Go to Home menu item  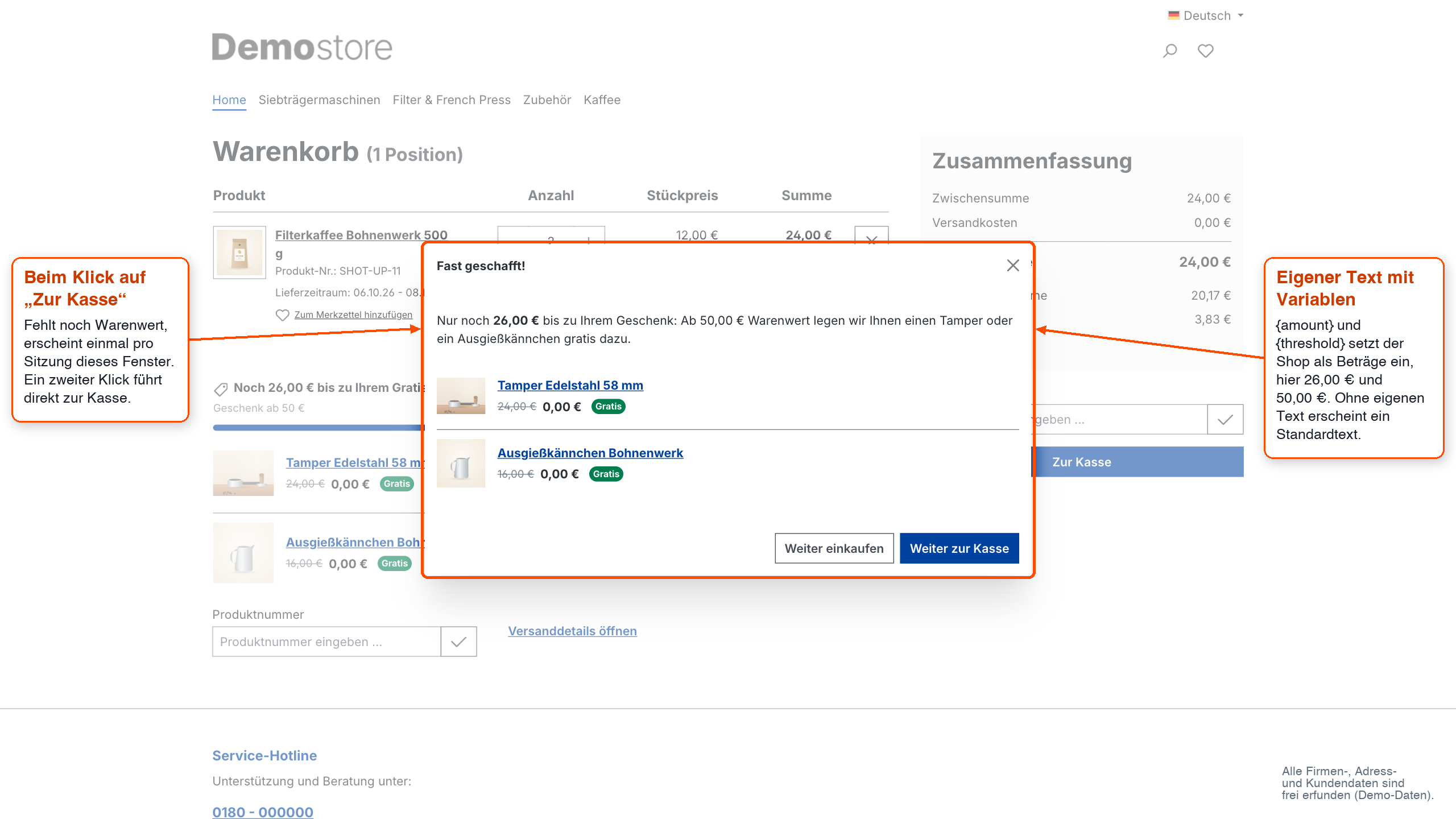229,100
